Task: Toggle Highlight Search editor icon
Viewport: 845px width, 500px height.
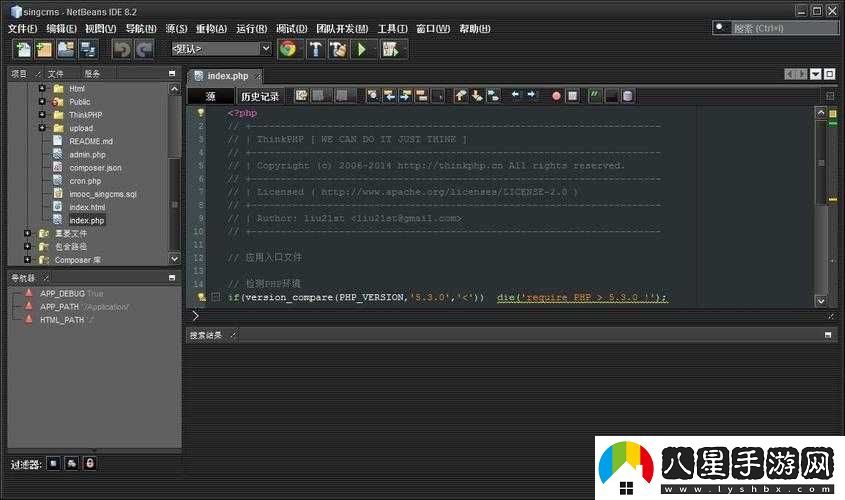Action: click(x=422, y=96)
